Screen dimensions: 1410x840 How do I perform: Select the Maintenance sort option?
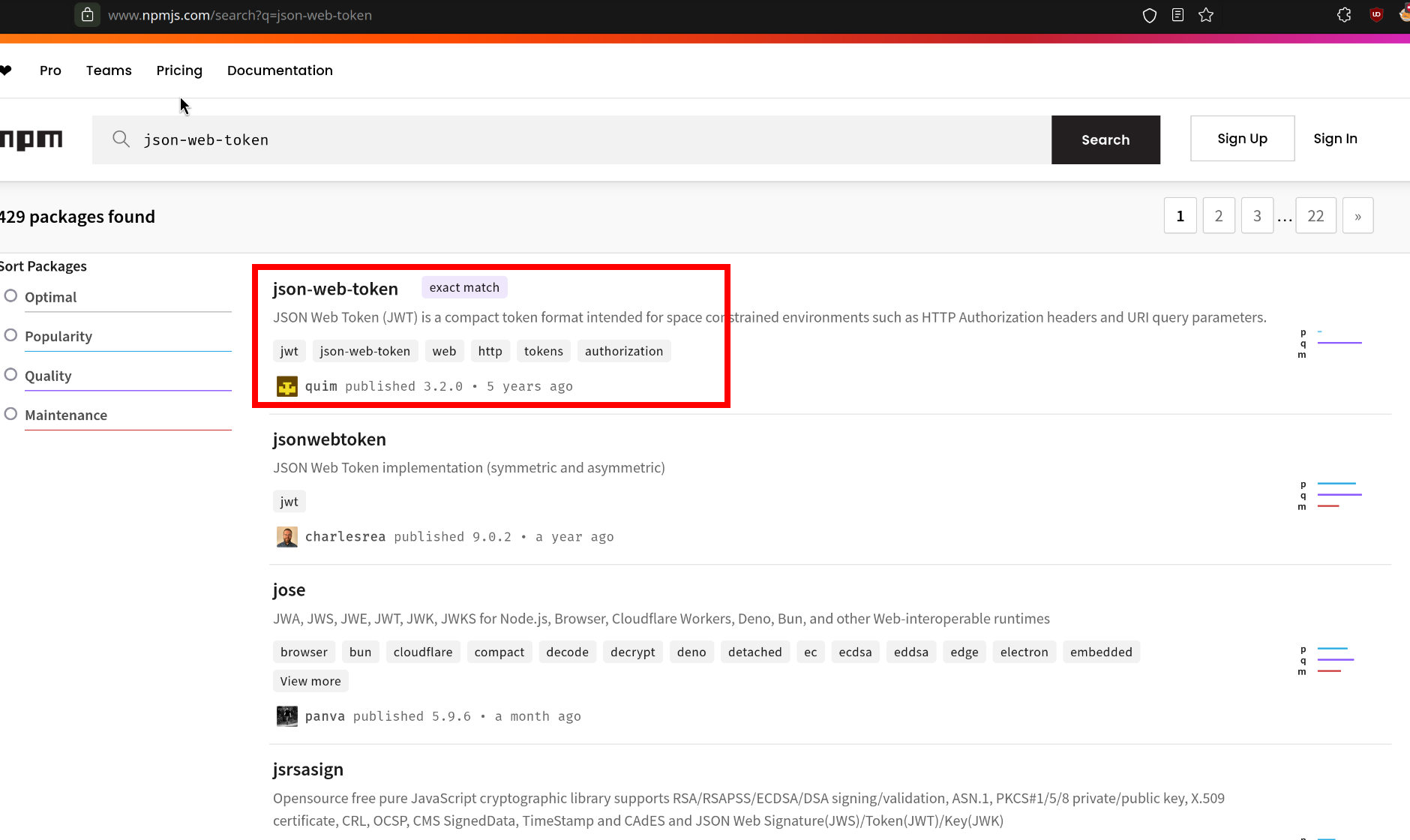tap(10, 414)
